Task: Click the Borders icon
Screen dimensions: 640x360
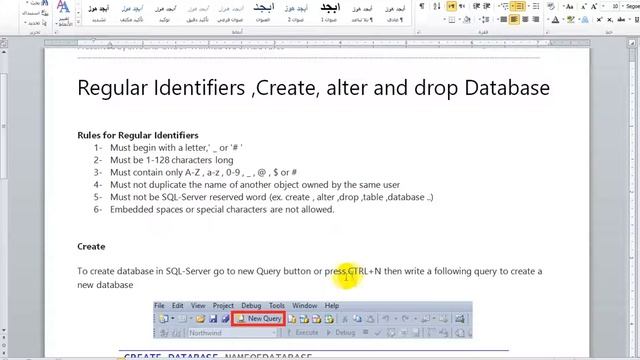Action: [452, 19]
